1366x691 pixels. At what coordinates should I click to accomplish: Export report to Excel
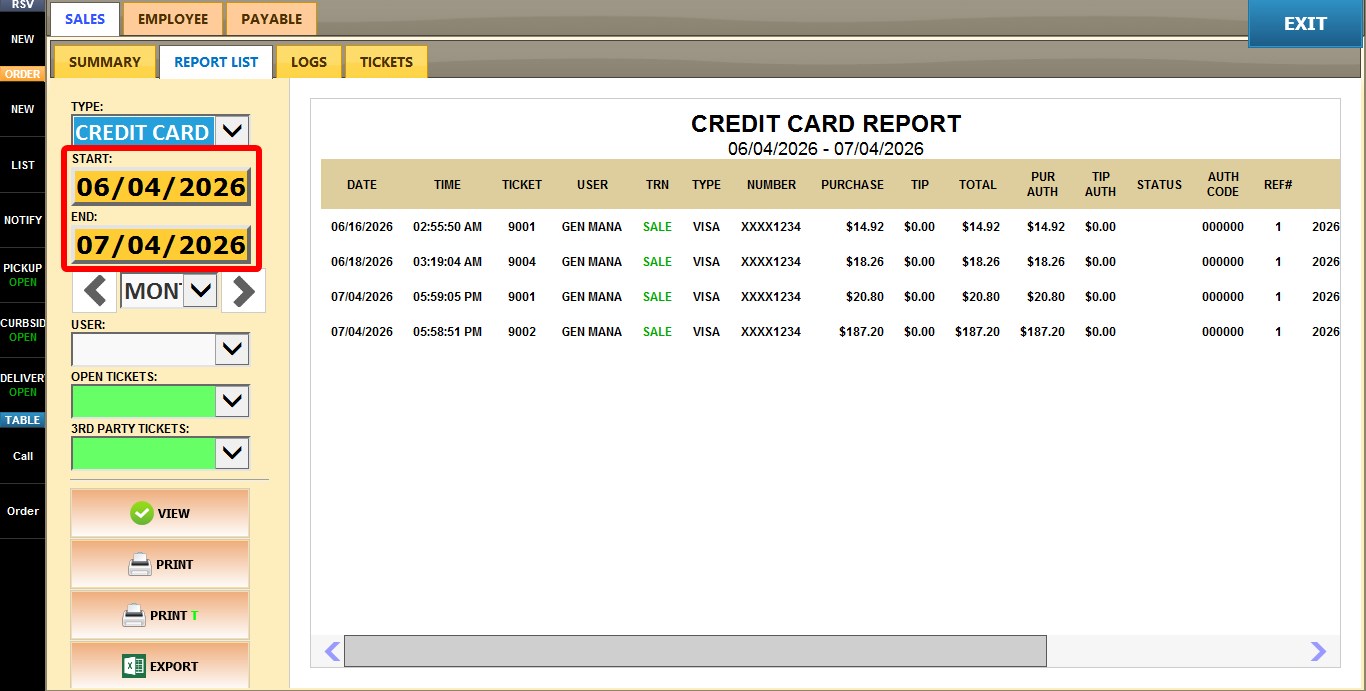pos(160,666)
